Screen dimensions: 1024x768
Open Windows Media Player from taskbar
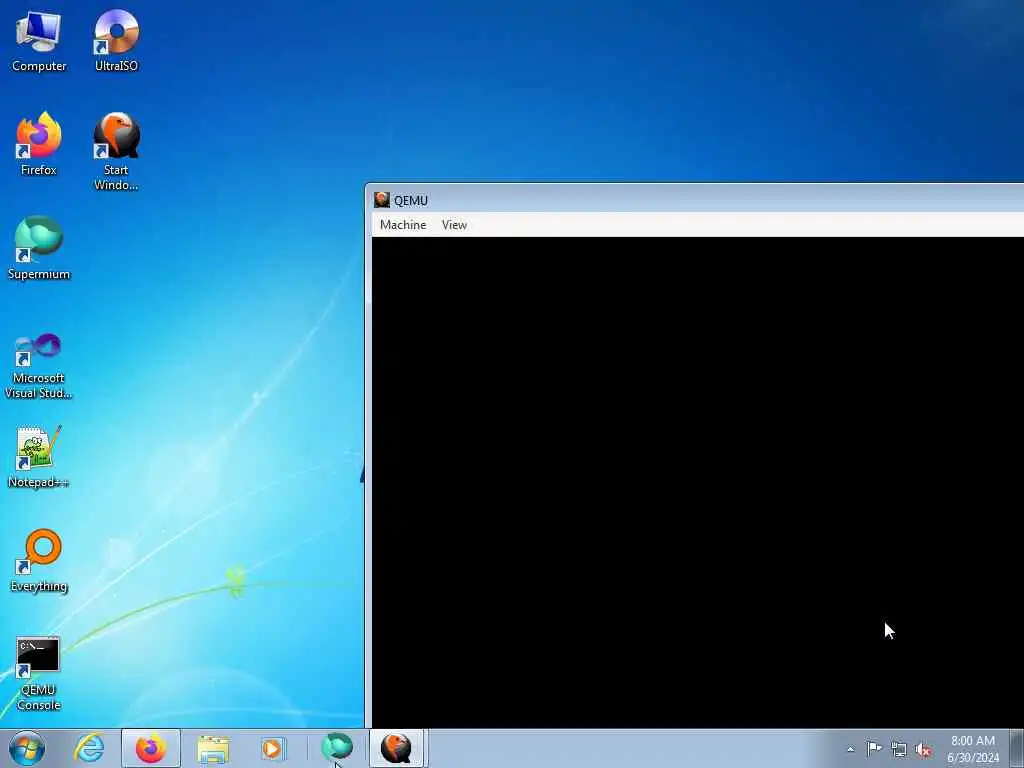[272, 748]
